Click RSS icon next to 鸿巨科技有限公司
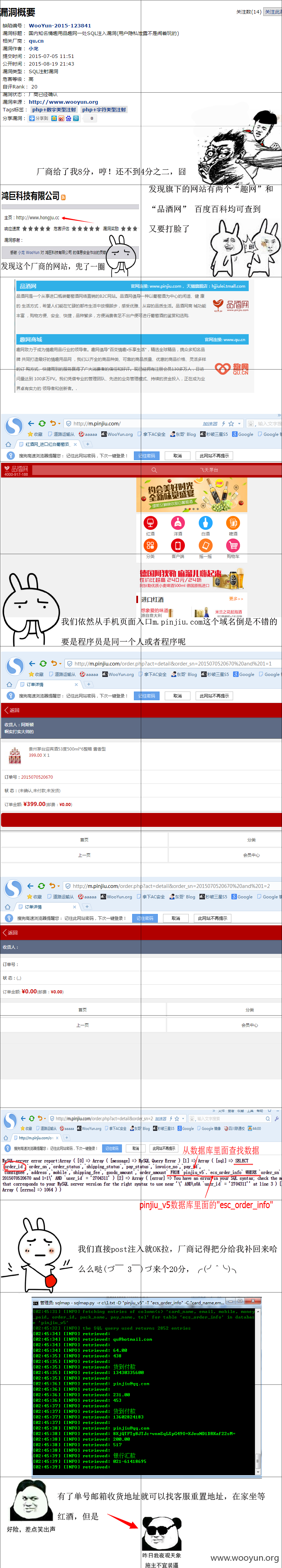The width and height of the screenshot is (282, 1568). click(x=63, y=197)
